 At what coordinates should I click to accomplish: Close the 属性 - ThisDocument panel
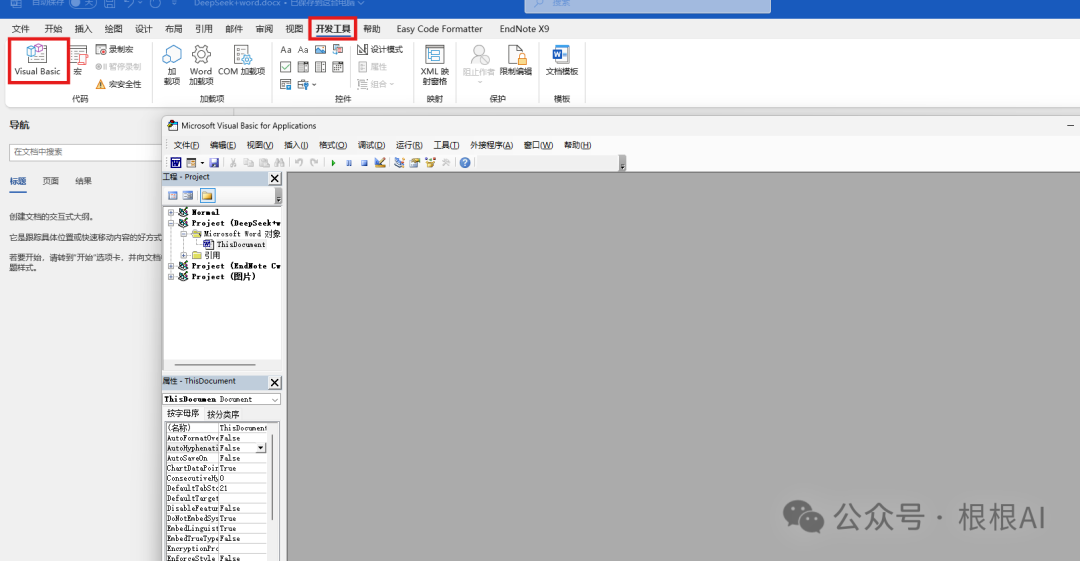tap(275, 382)
